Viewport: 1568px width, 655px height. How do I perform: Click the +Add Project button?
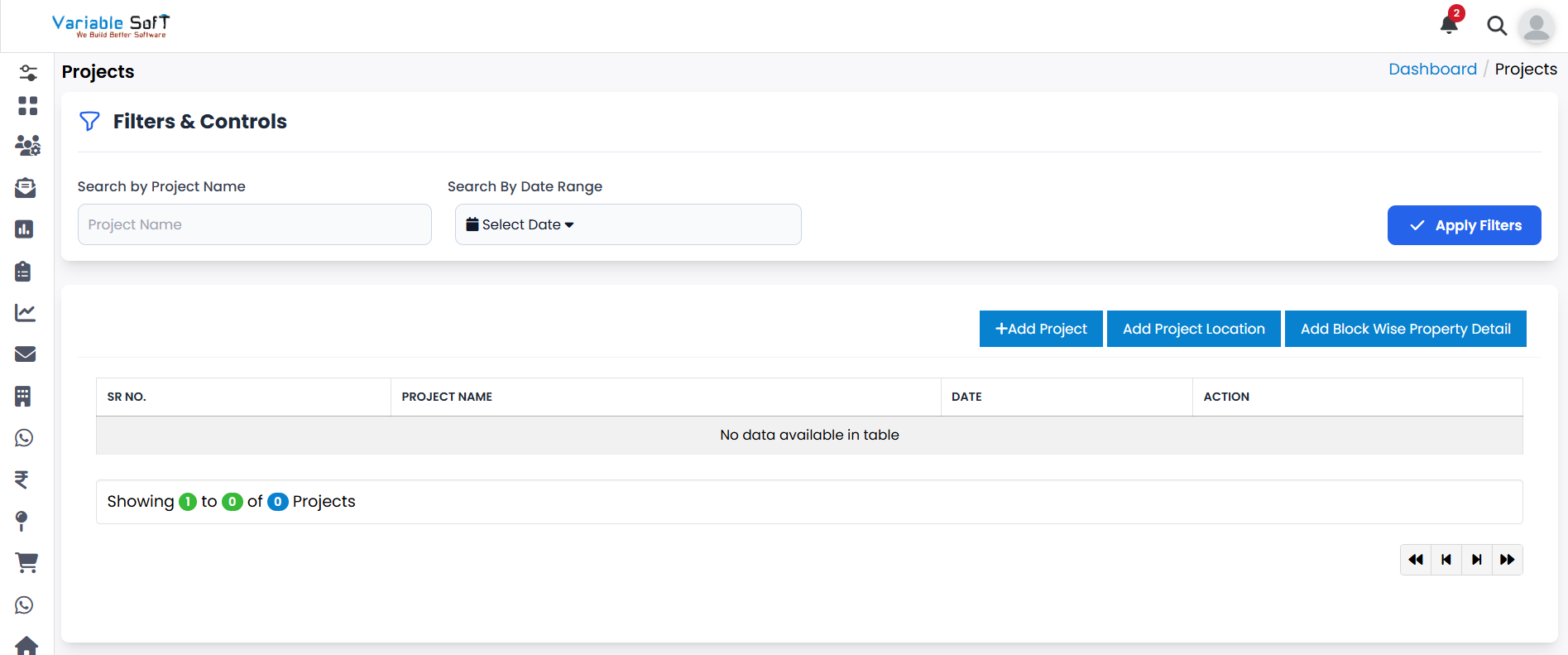click(1040, 329)
